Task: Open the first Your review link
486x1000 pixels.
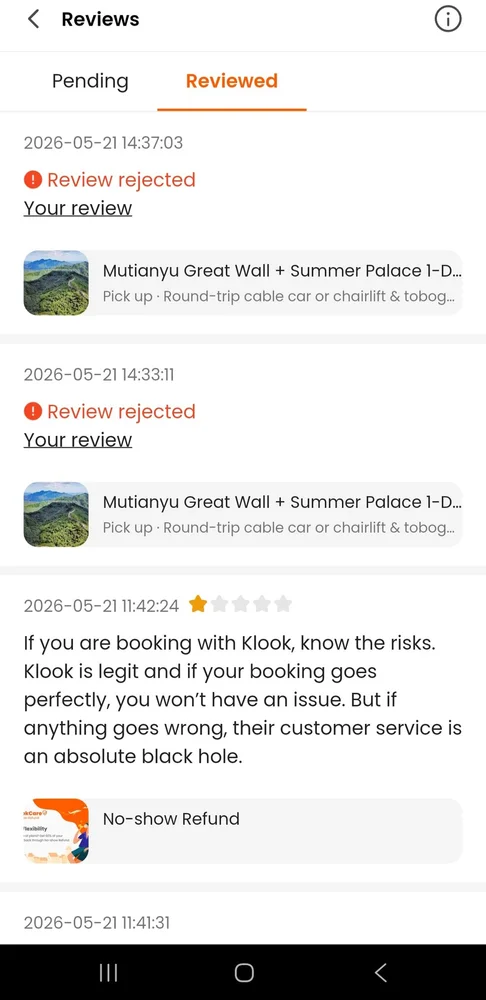Action: click(78, 208)
